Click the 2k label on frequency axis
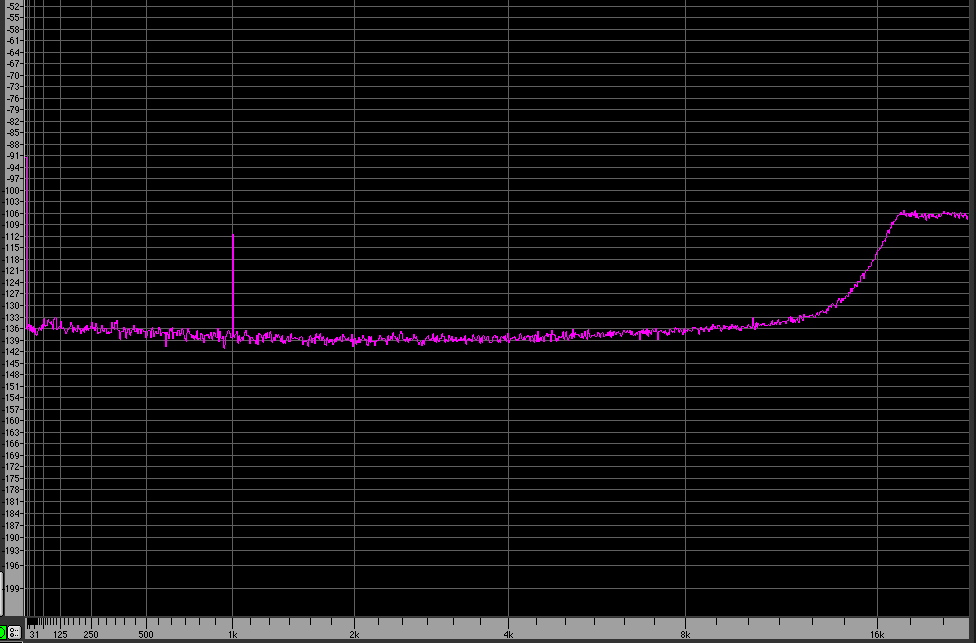The width and height of the screenshot is (976, 643). click(x=354, y=635)
